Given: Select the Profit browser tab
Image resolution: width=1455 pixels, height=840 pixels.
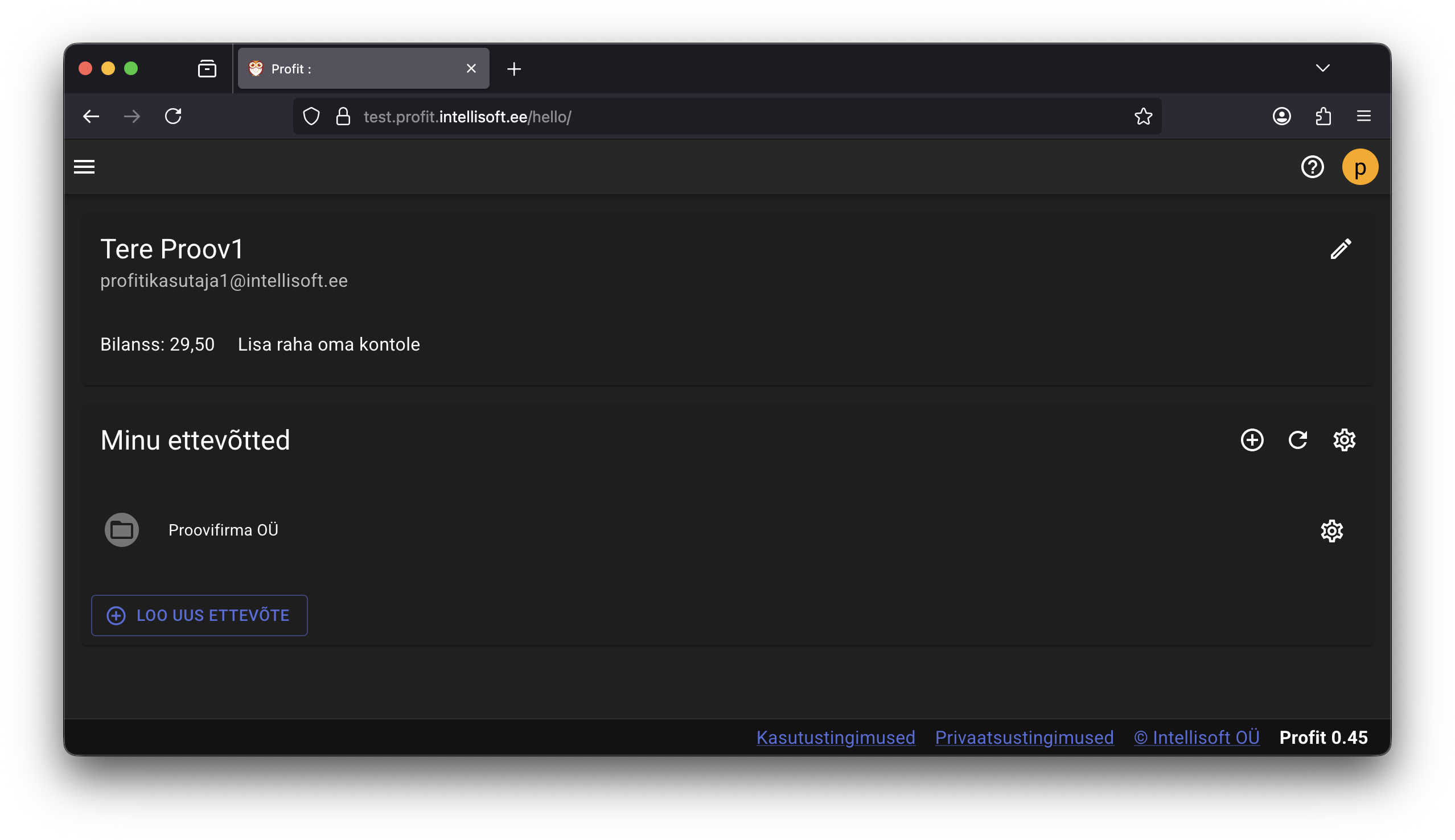Looking at the screenshot, I should [357, 69].
